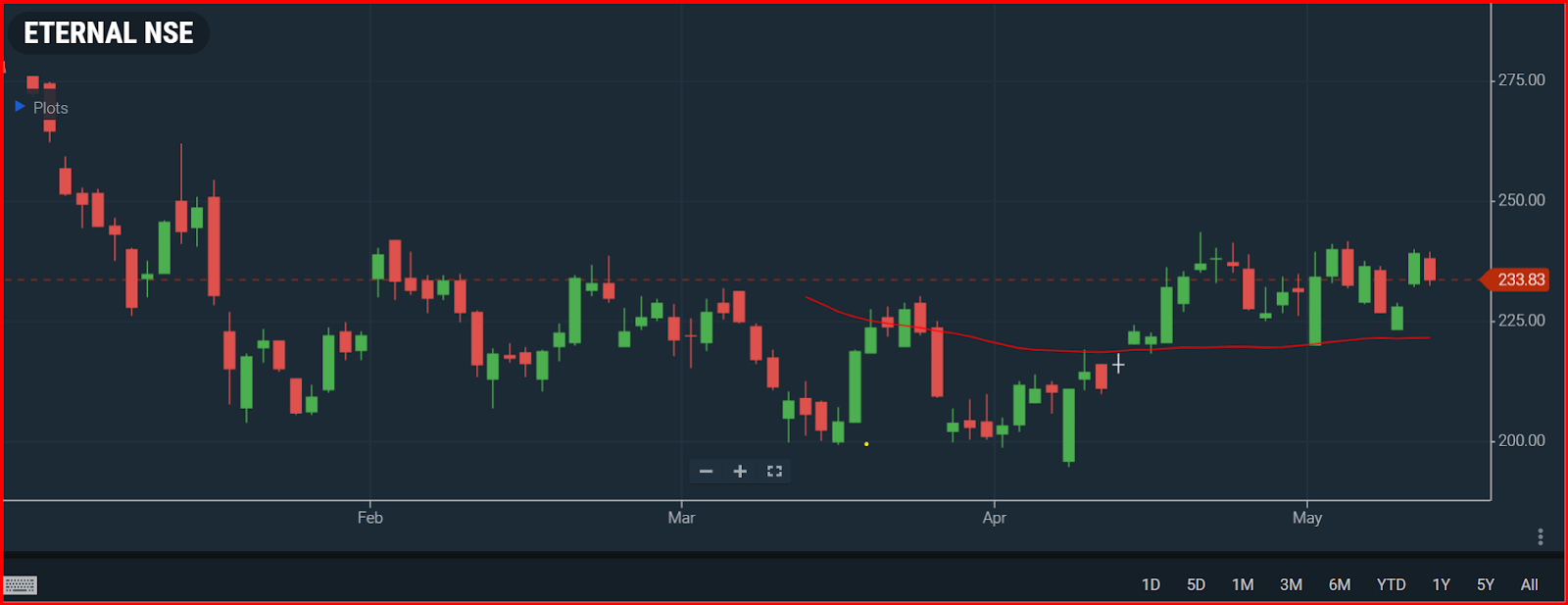Expand the Plots legend triangle
This screenshot has width=1568, height=605.
click(x=20, y=106)
